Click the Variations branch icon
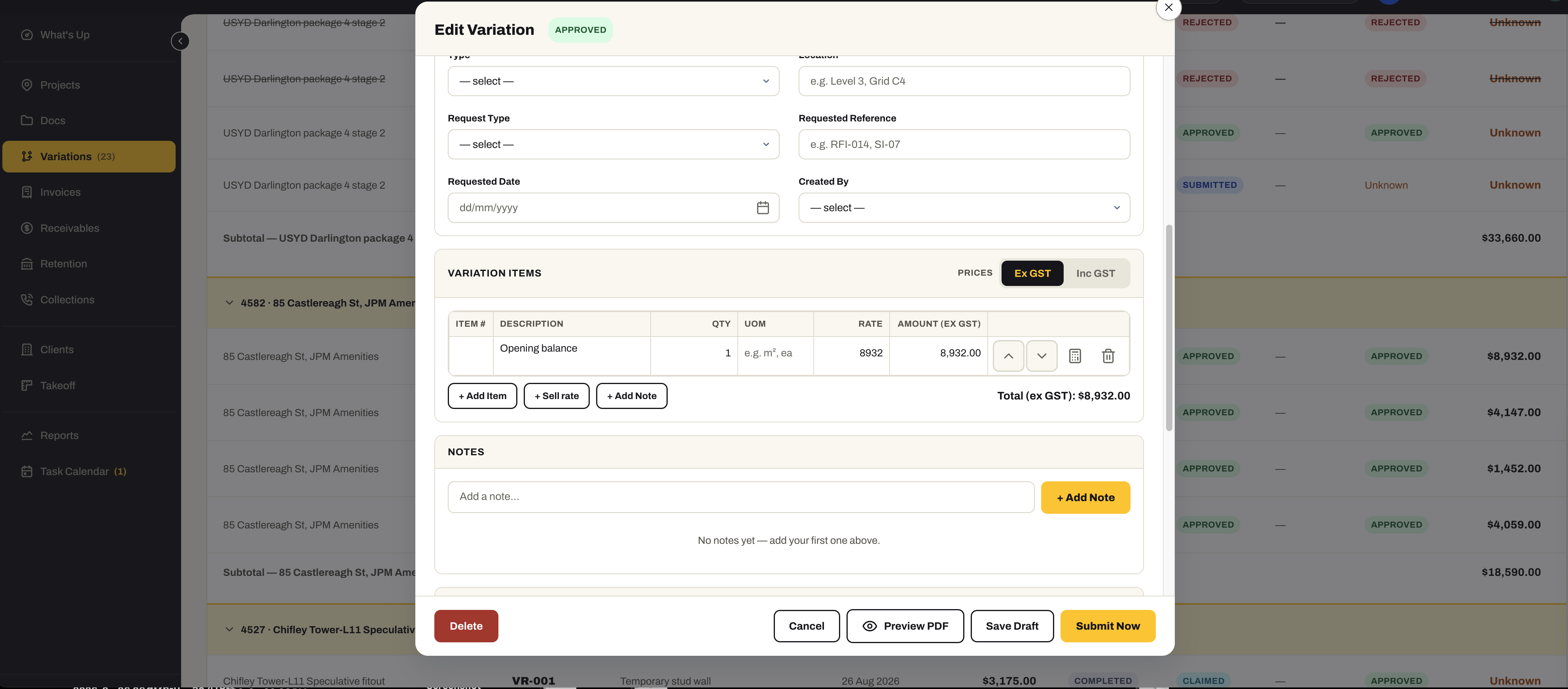Image resolution: width=1568 pixels, height=689 pixels. (27, 156)
